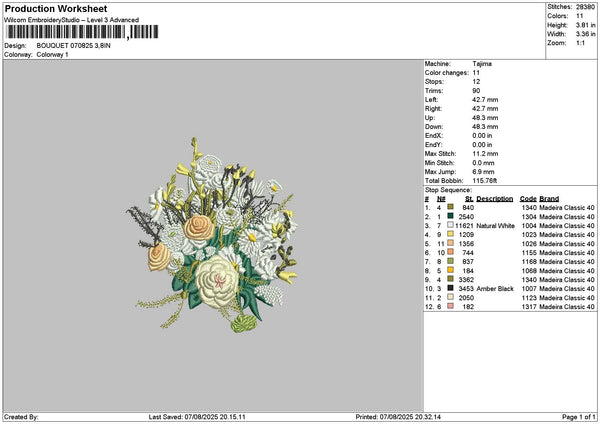This screenshot has width=600, height=424.
Task: Select the cream swatch with 2050 stitches
Action: pos(450,297)
